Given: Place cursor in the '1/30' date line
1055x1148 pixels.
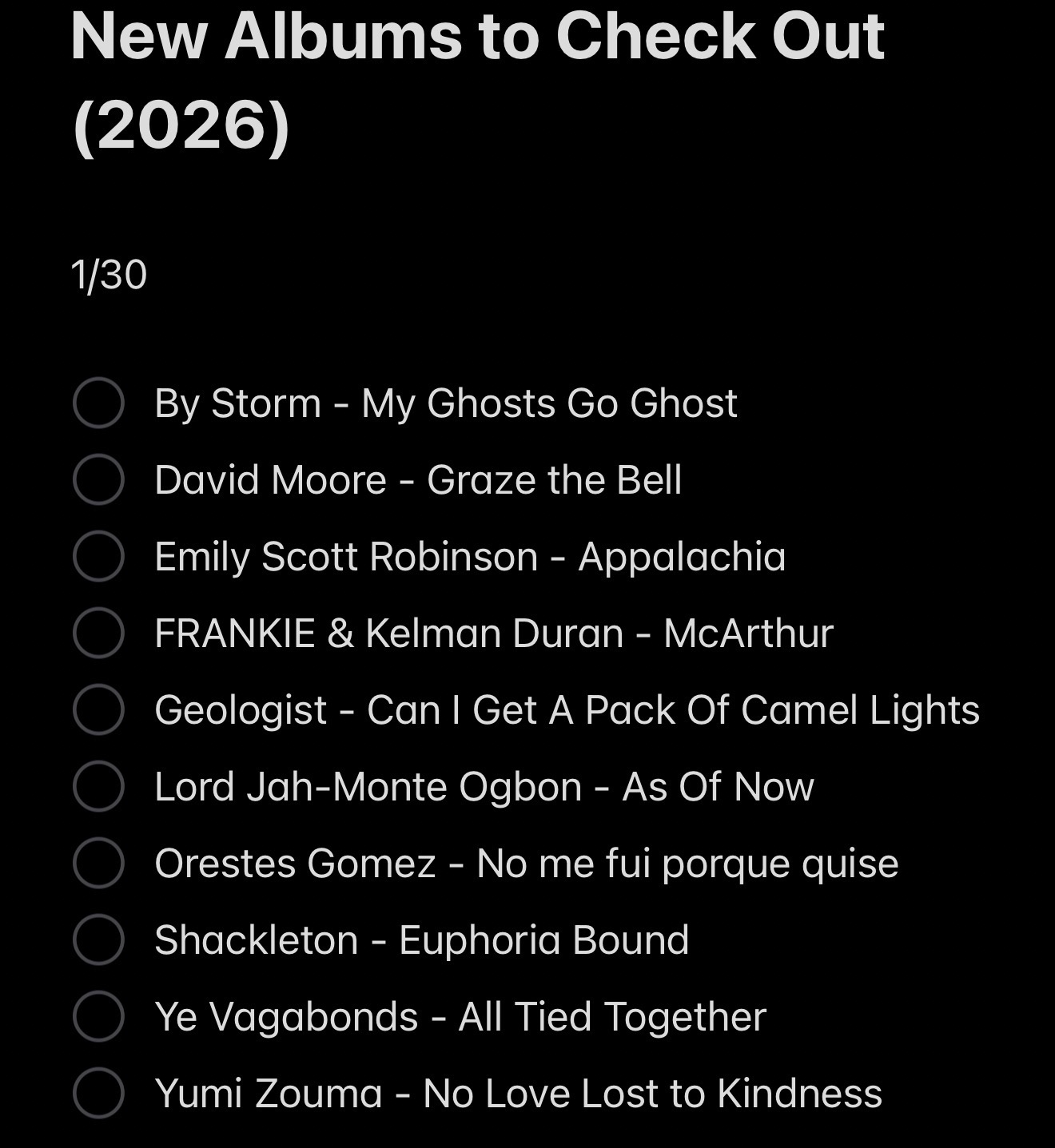Looking at the screenshot, I should [x=109, y=275].
